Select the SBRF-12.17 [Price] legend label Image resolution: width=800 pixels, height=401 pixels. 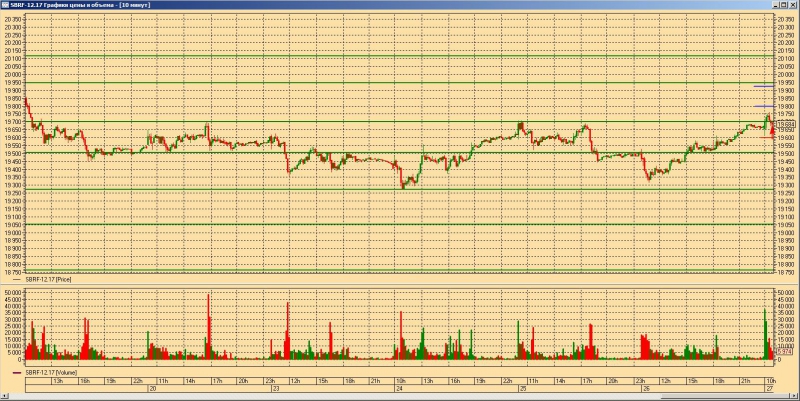(x=48, y=280)
